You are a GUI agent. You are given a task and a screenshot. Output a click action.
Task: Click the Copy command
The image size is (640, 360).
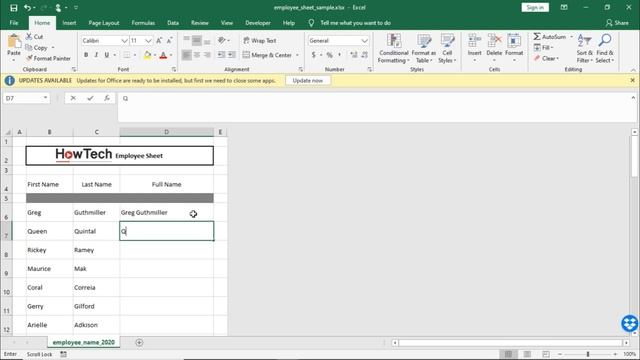[x=36, y=47]
